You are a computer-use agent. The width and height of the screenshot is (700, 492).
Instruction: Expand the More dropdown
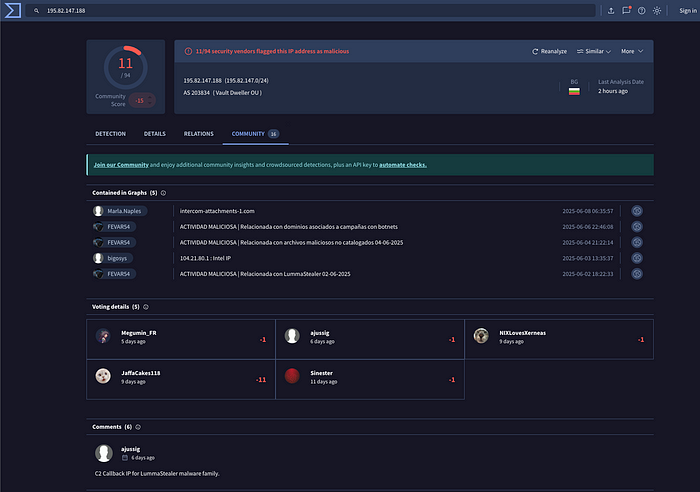pos(632,51)
